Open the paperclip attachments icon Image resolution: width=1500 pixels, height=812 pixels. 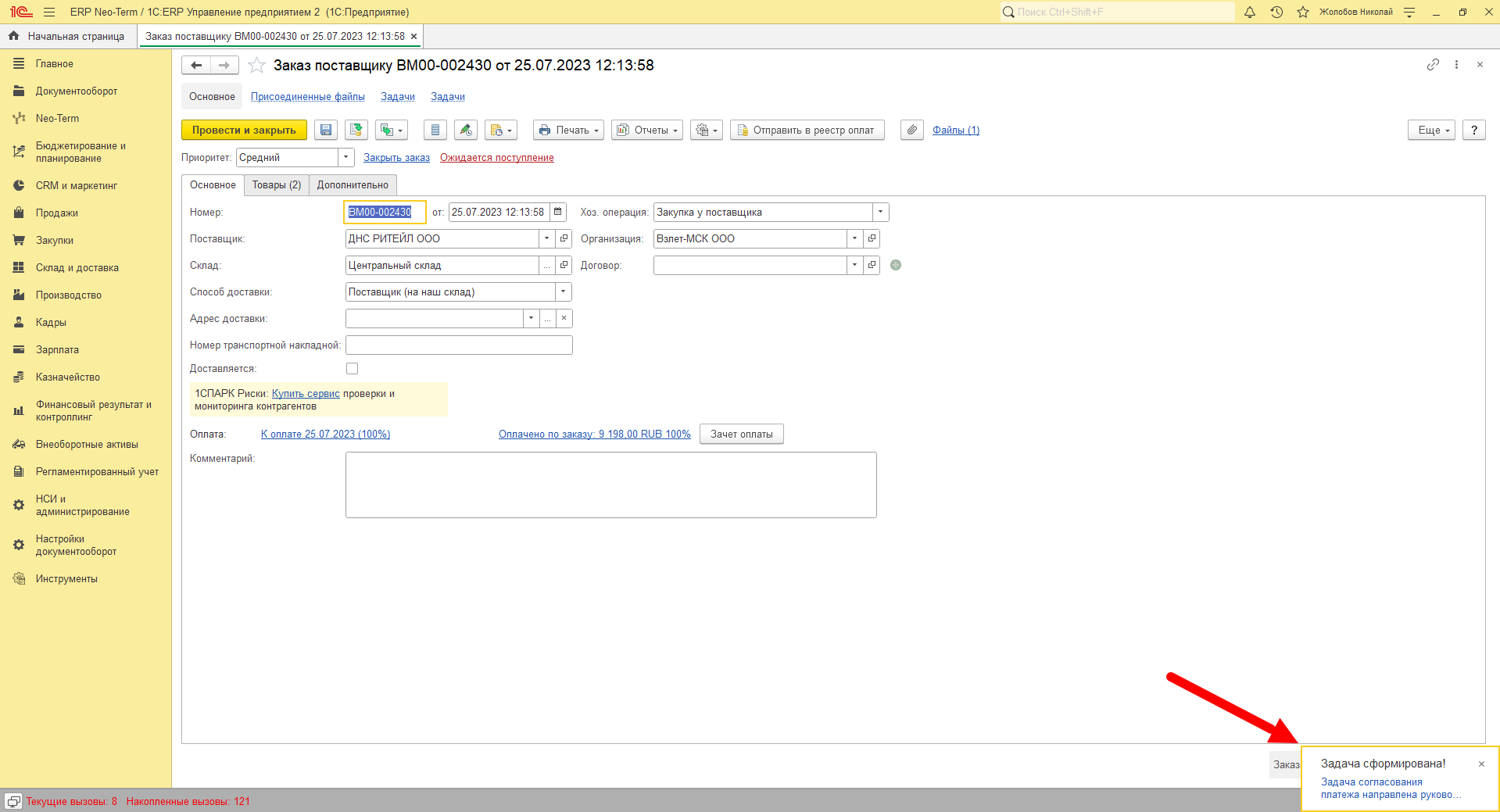coord(912,131)
